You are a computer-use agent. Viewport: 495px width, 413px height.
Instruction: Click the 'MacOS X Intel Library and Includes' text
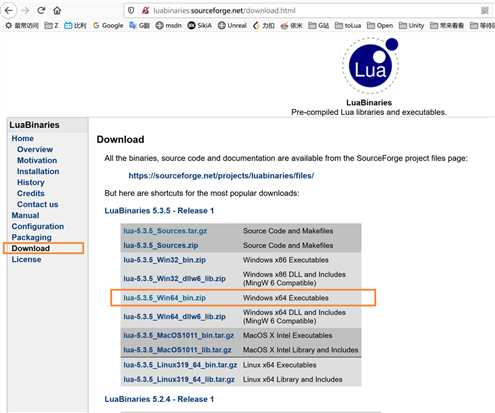[x=300, y=350]
